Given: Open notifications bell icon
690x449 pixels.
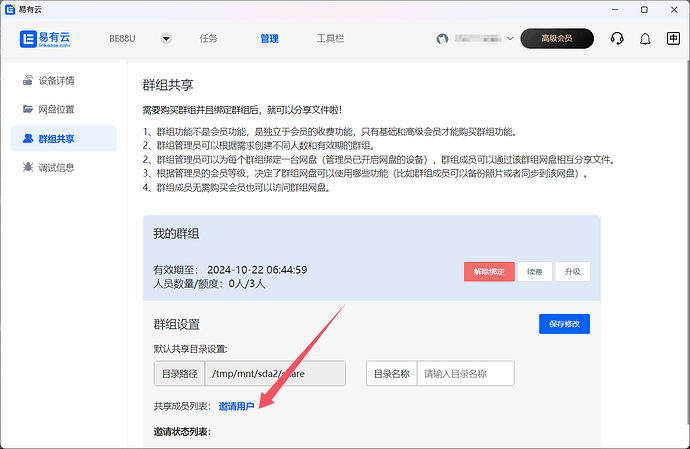Looking at the screenshot, I should coord(645,39).
